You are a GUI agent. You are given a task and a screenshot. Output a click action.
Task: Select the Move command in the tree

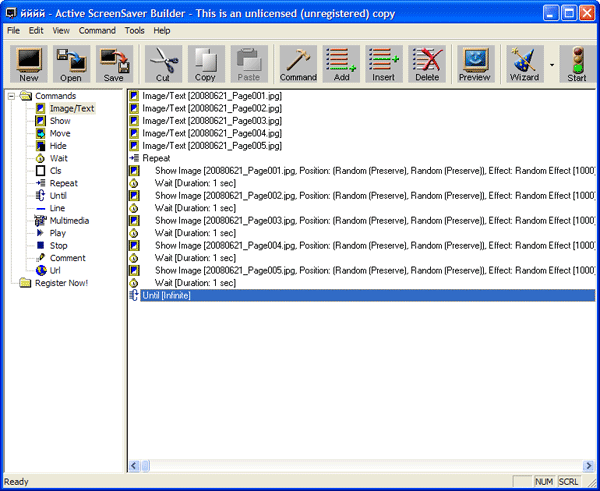(60, 134)
